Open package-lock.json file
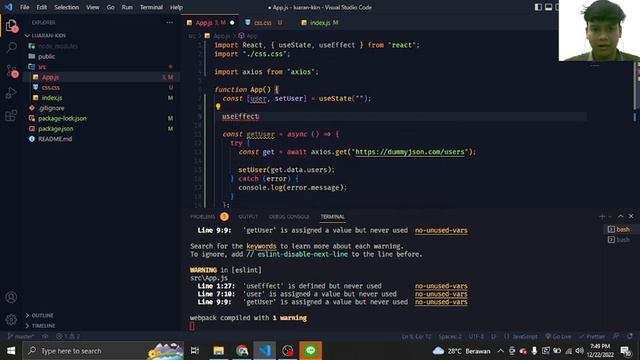 pos(101,118)
